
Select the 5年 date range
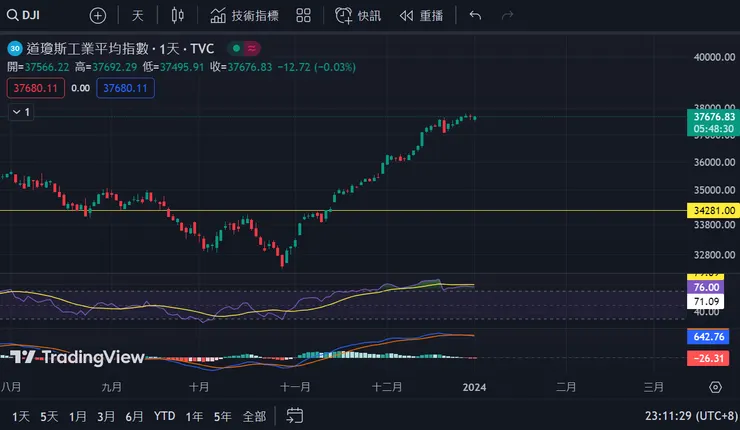click(x=222, y=416)
